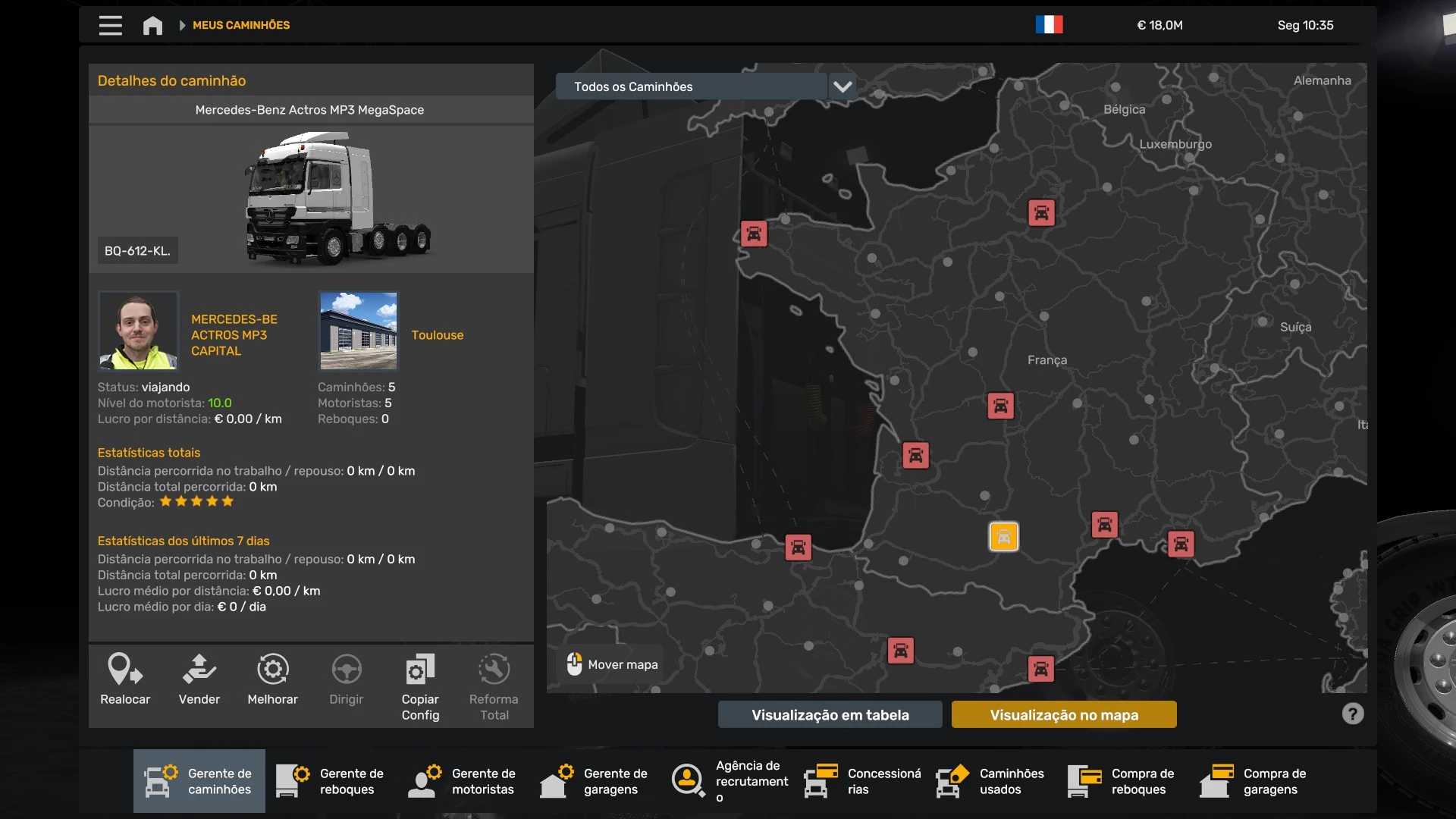Switch to Visualização em tabela
The image size is (1456, 819).
pyautogui.click(x=830, y=714)
